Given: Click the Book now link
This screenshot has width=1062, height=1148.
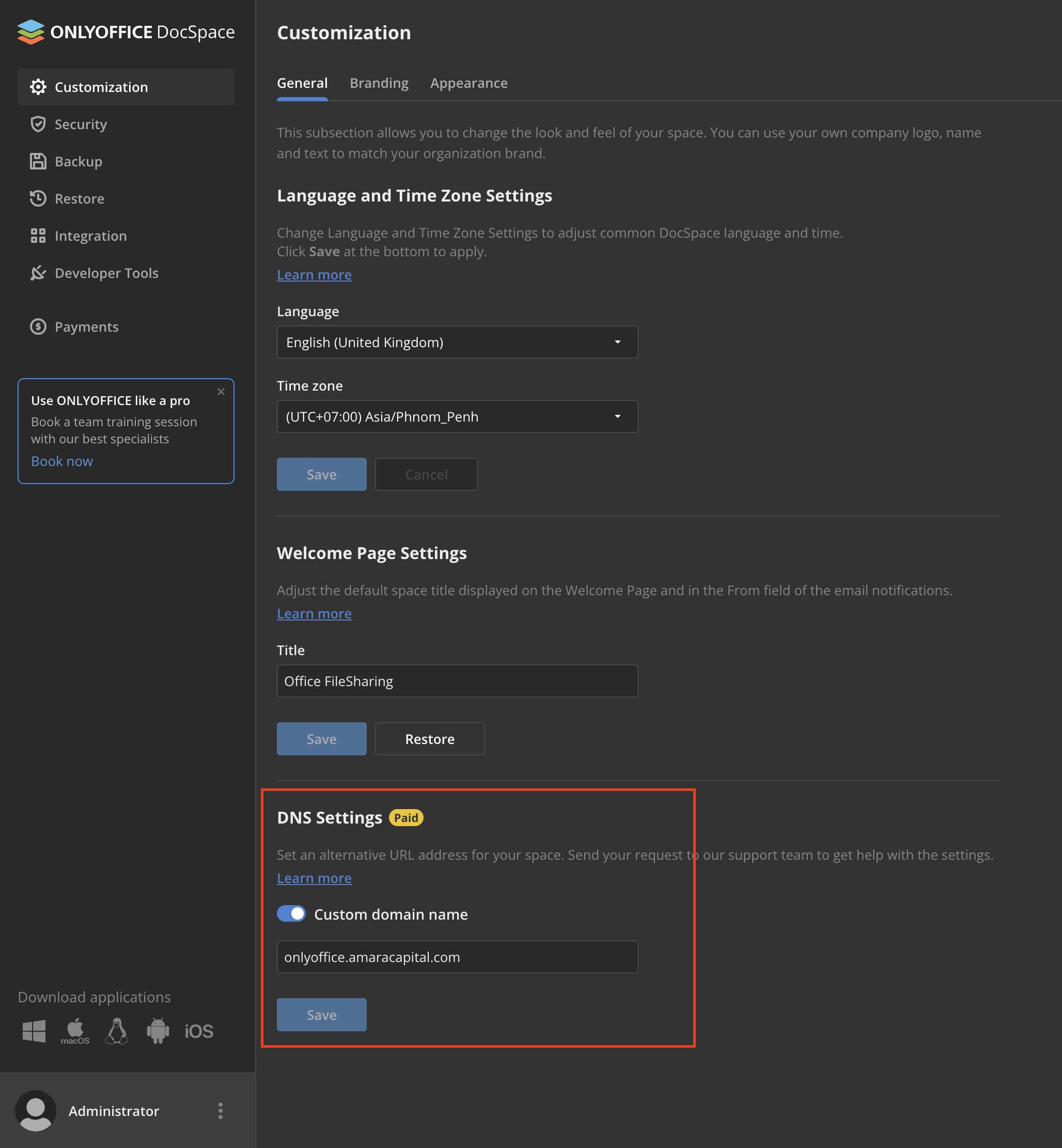Looking at the screenshot, I should (x=62, y=461).
